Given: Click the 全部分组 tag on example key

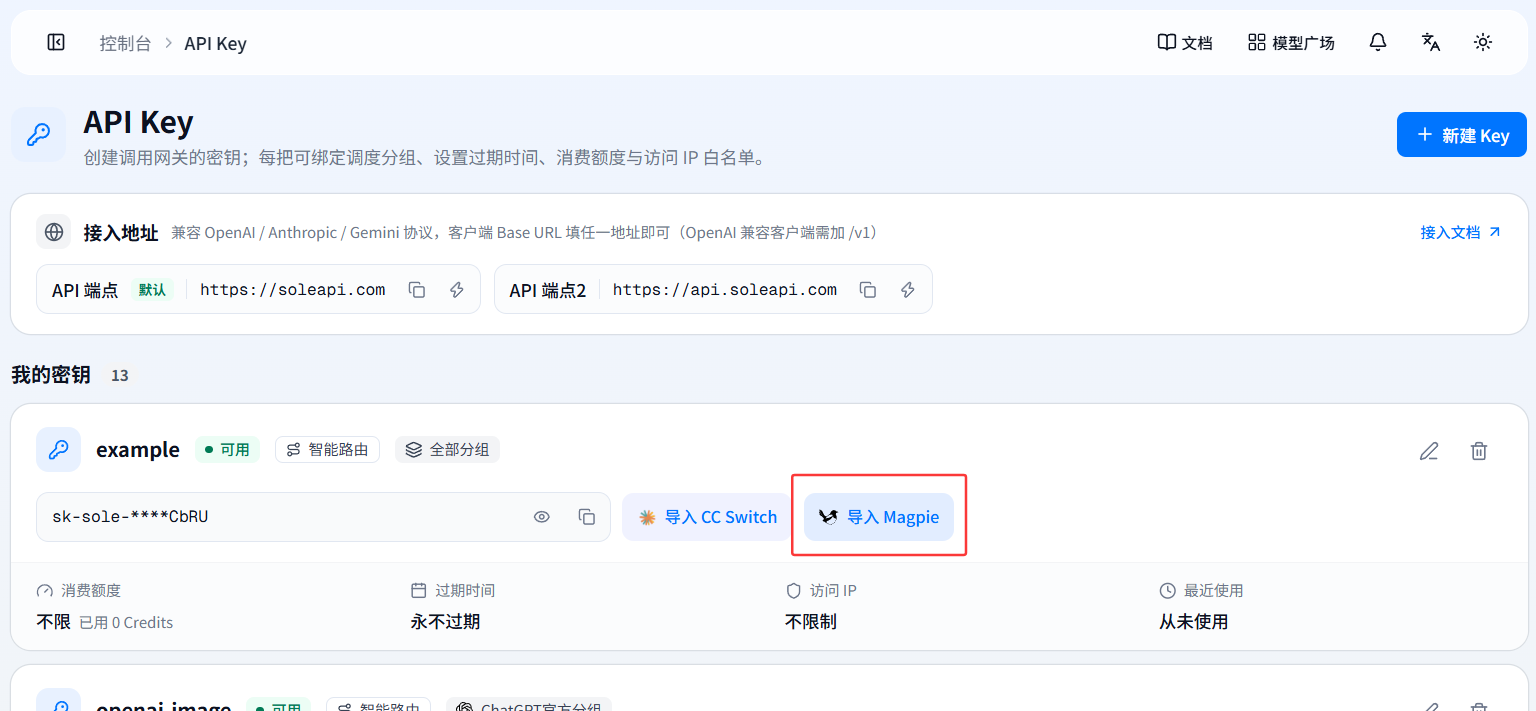Looking at the screenshot, I should (447, 450).
